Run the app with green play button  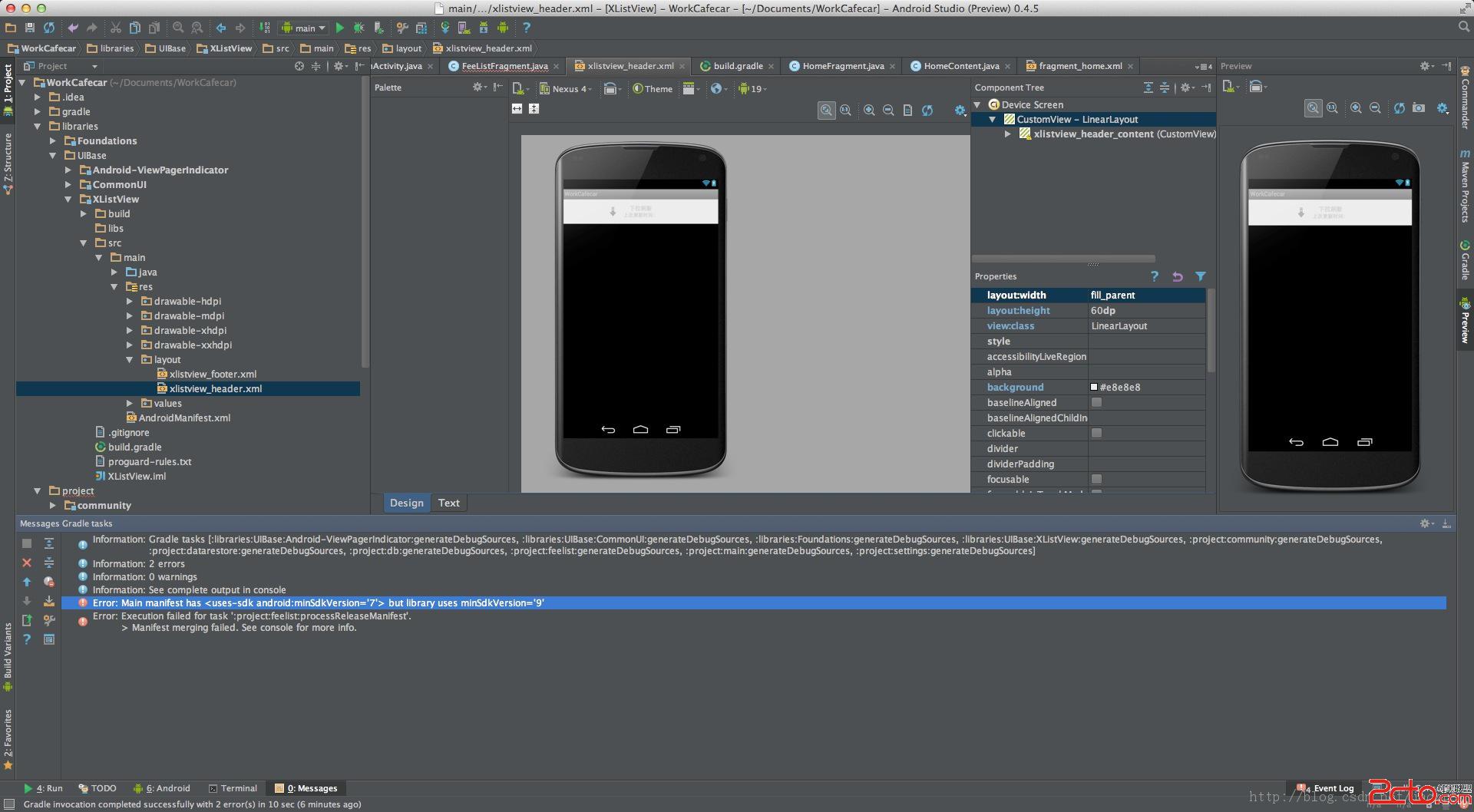339,28
